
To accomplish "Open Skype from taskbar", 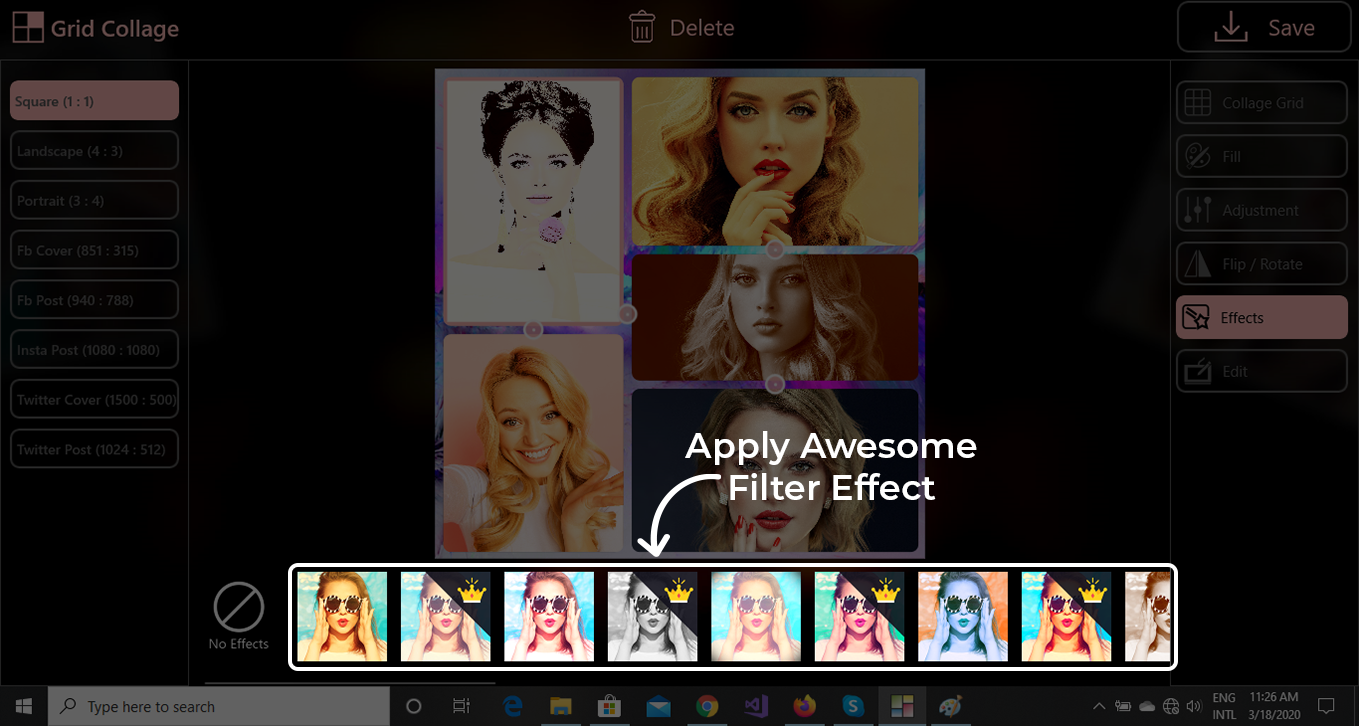I will tap(852, 706).
